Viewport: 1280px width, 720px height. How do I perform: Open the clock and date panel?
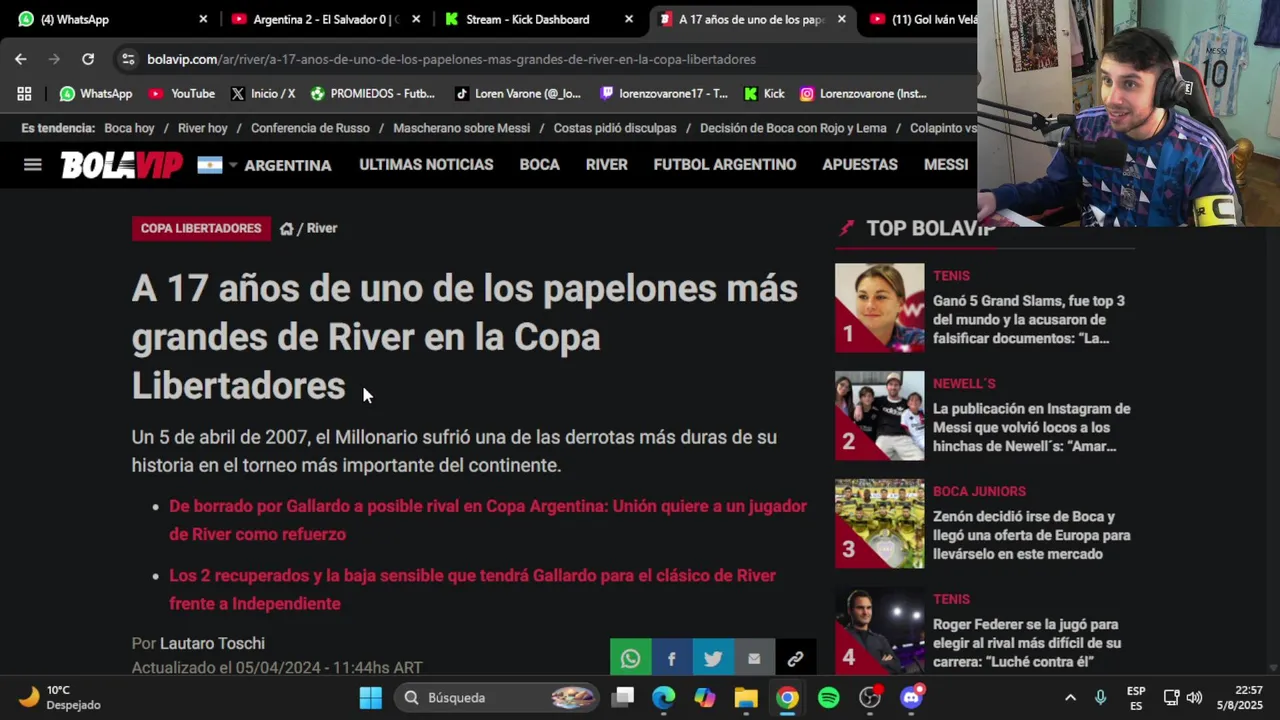[1240, 697]
